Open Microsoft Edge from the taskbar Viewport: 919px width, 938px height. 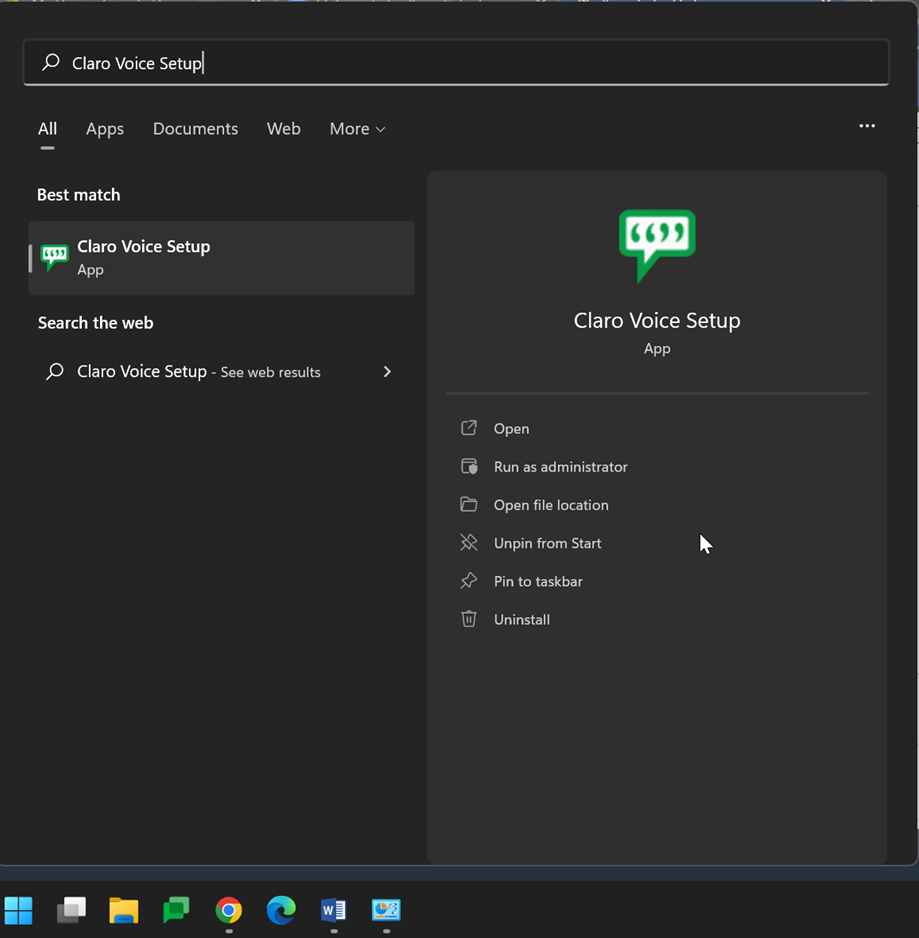[281, 910]
